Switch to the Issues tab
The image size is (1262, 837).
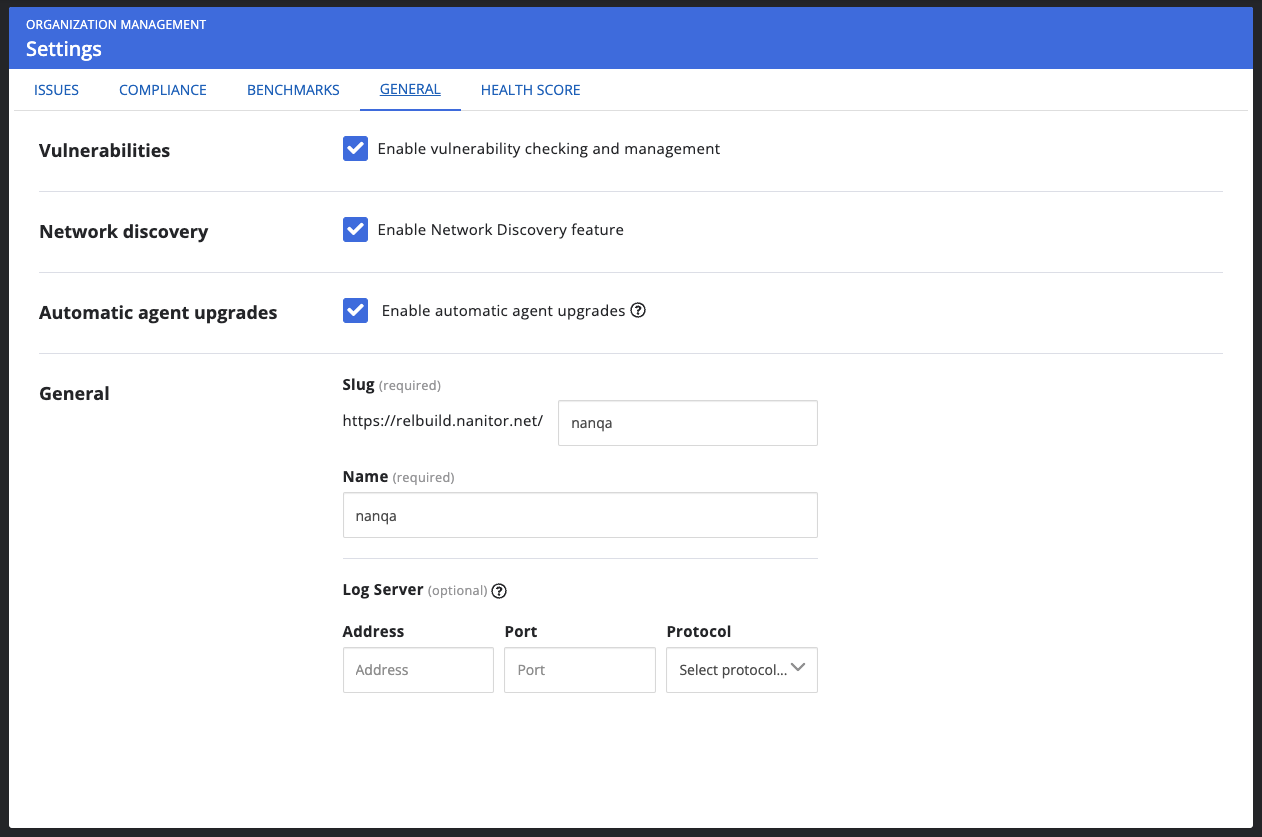point(56,90)
